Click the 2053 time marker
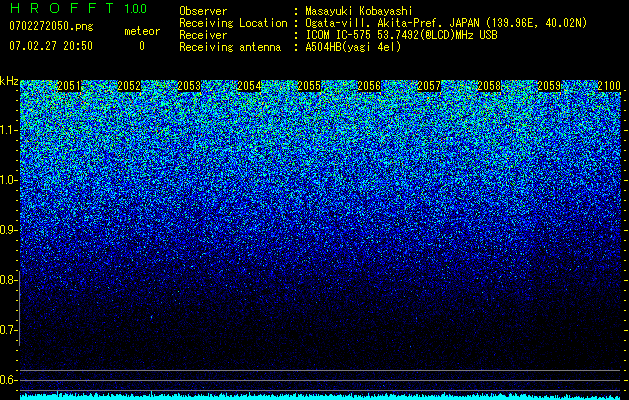The height and width of the screenshot is (400, 629). coord(189,86)
